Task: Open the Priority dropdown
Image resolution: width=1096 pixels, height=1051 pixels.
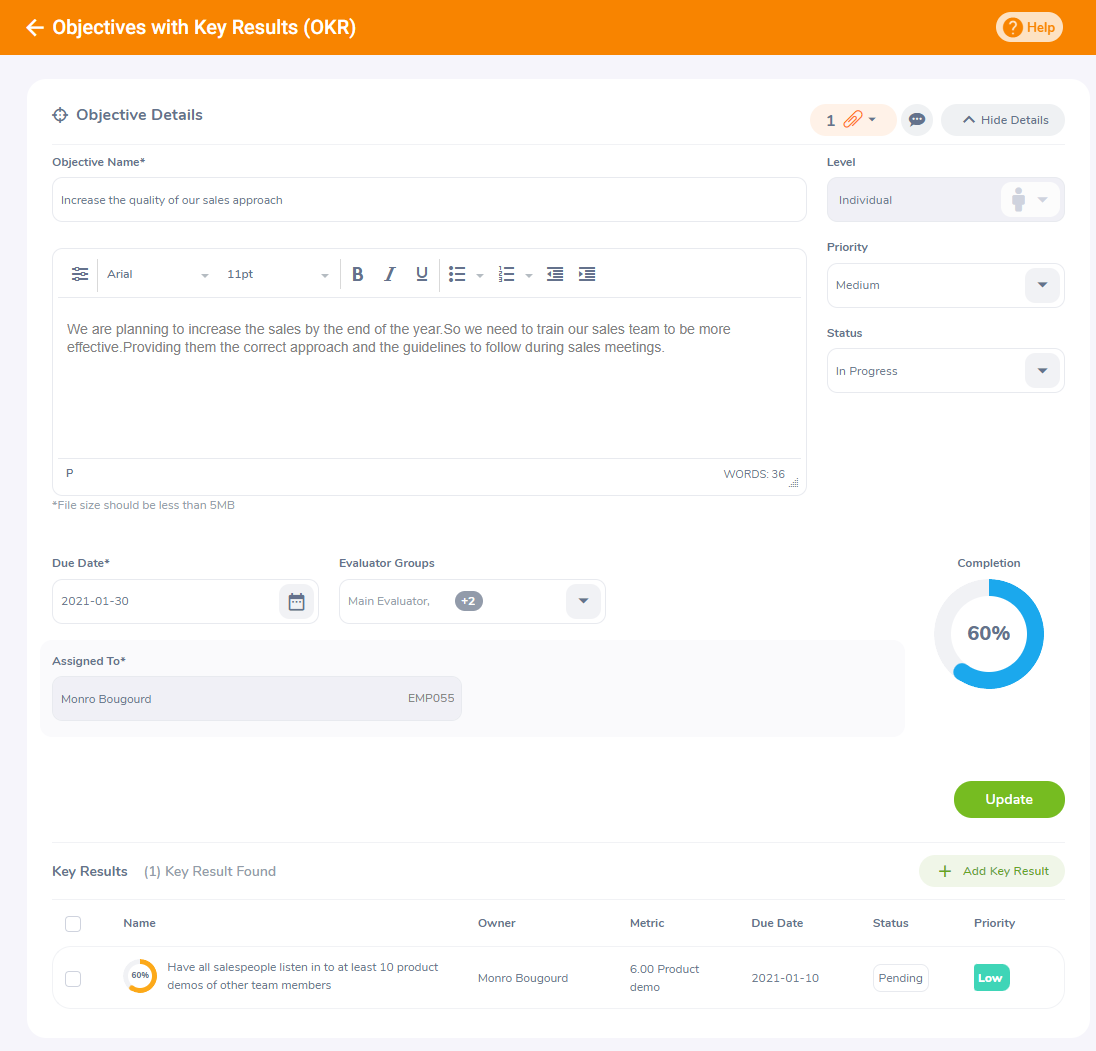Action: click(x=1042, y=285)
